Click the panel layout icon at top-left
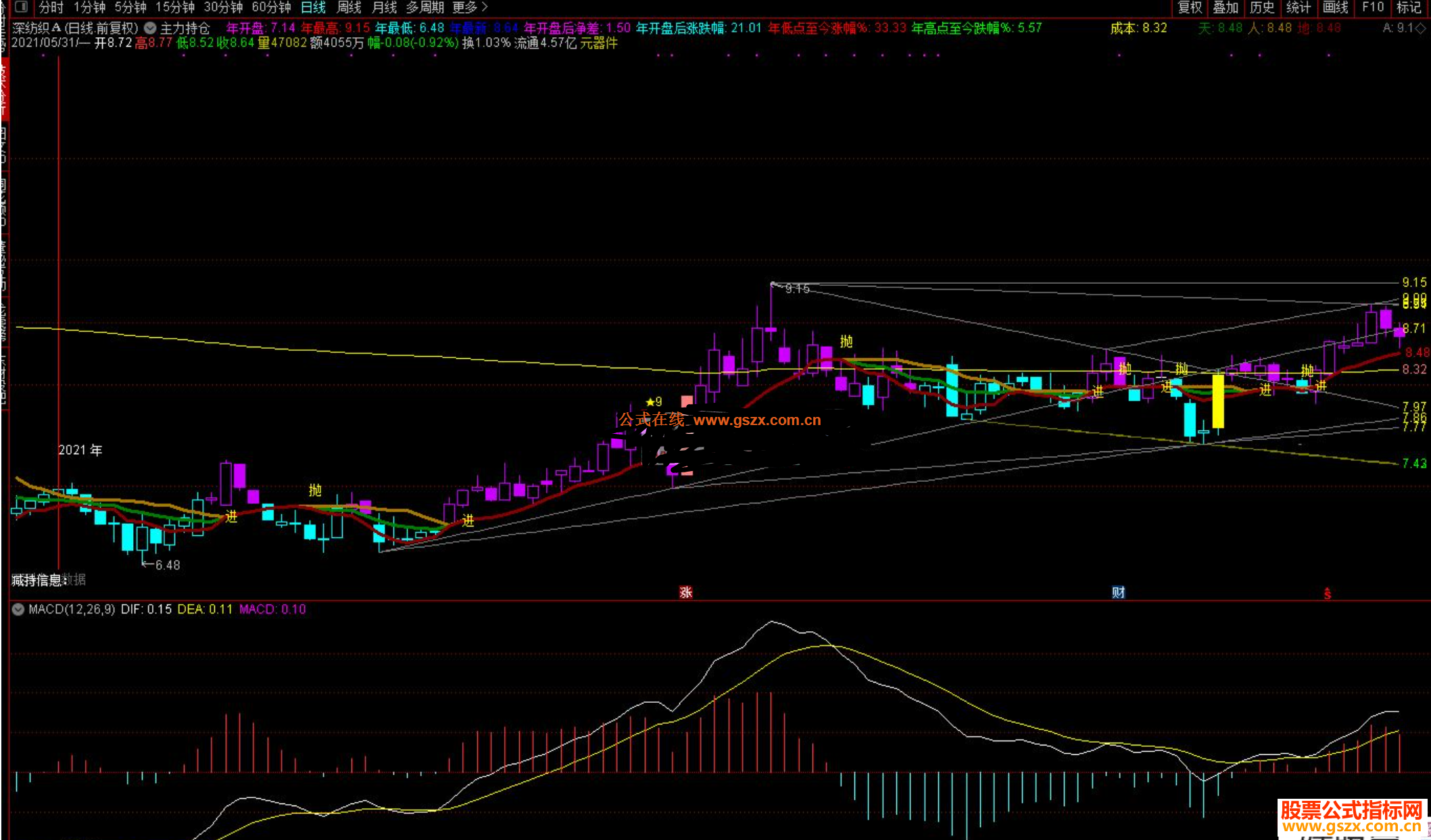 (x=22, y=7)
